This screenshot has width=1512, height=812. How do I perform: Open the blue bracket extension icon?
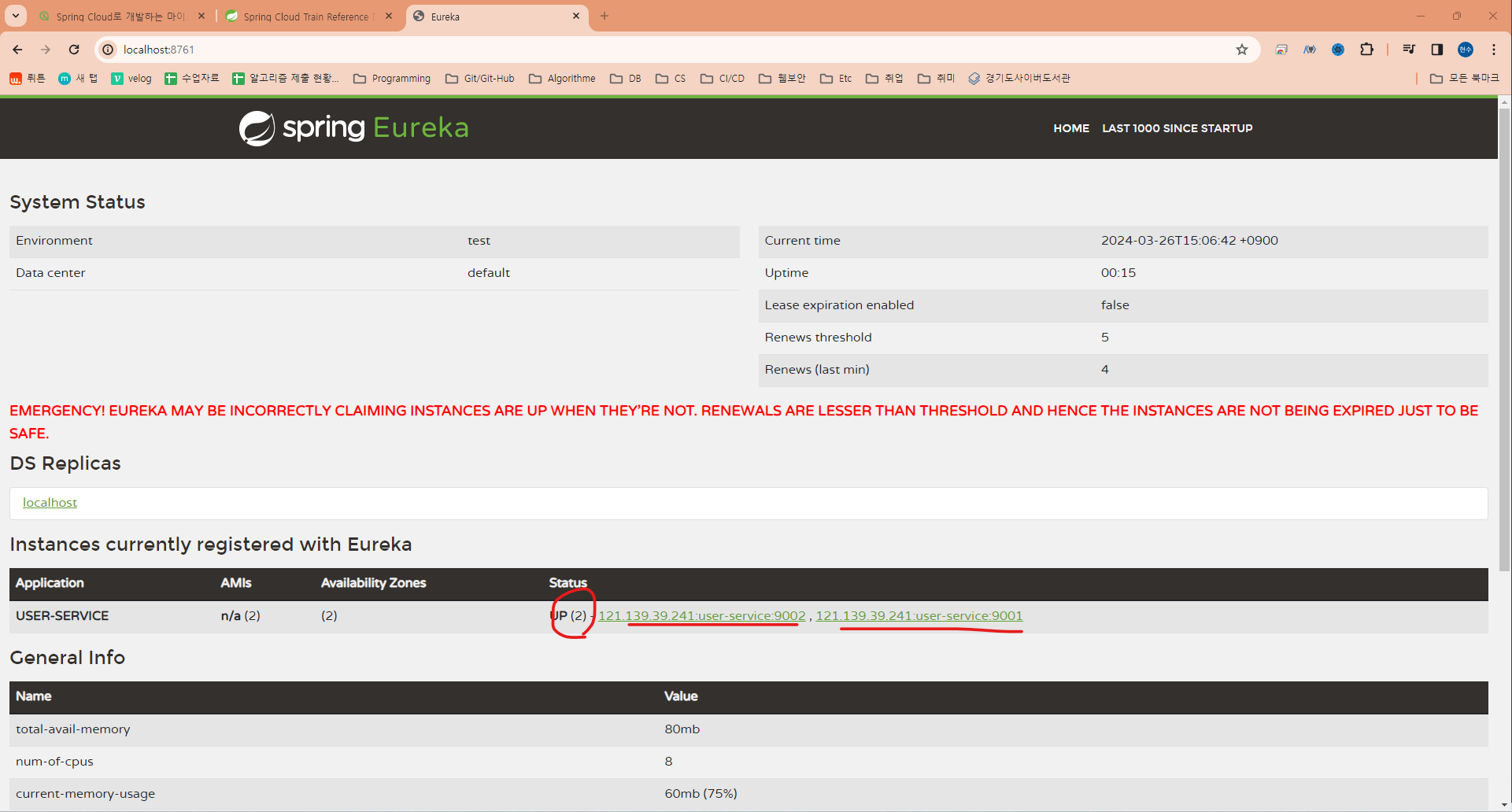[x=1310, y=50]
